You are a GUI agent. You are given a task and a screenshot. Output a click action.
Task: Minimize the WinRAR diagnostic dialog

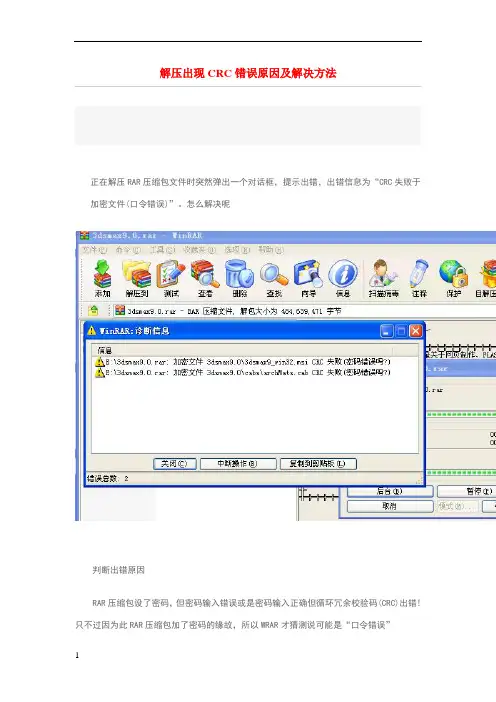pos(387,331)
